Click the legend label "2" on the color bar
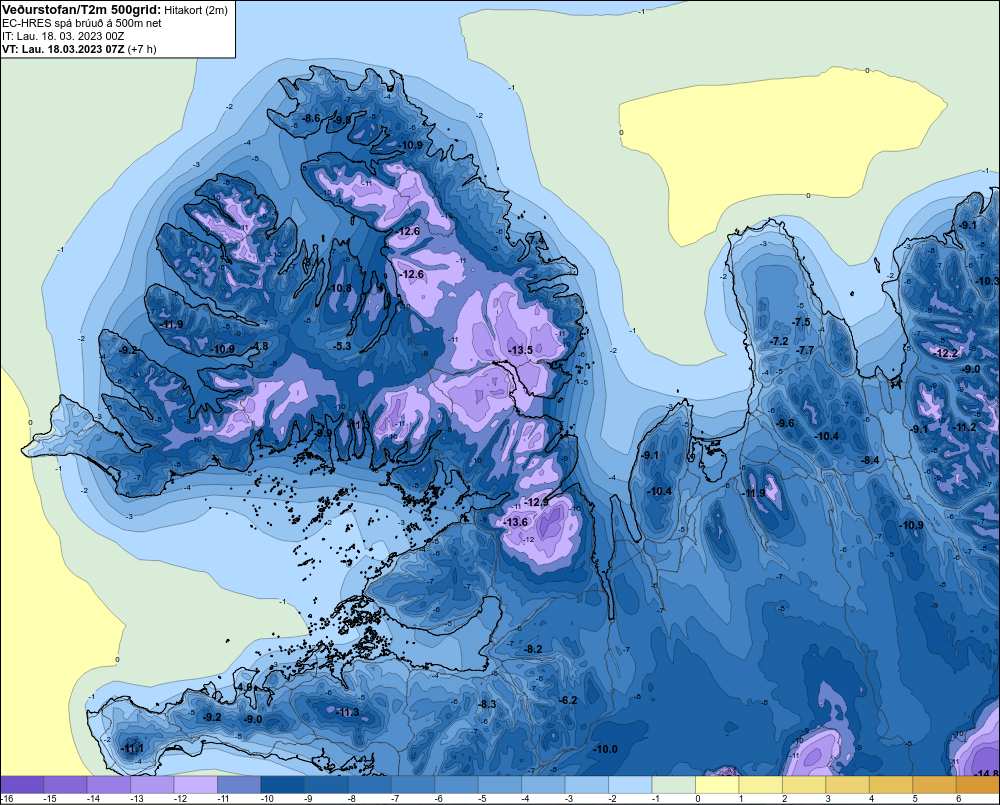 click(784, 799)
